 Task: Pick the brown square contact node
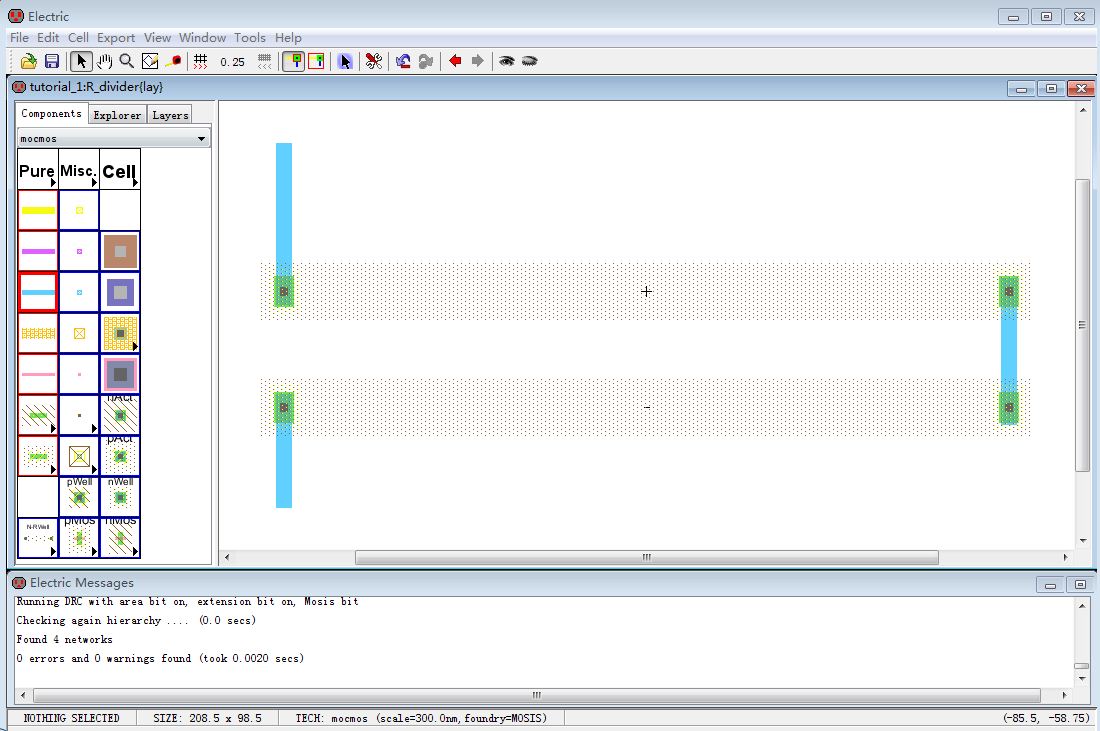pos(120,251)
